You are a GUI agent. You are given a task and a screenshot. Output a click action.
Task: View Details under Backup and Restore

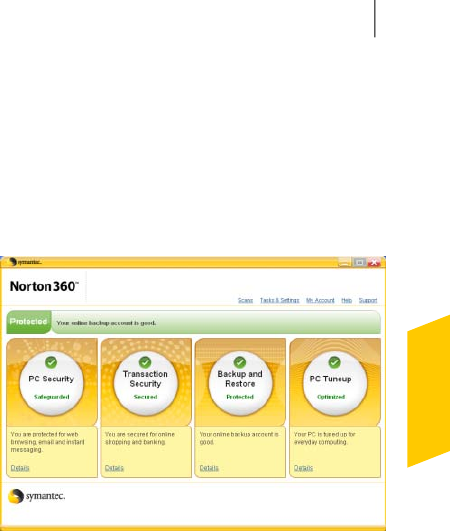point(209,468)
